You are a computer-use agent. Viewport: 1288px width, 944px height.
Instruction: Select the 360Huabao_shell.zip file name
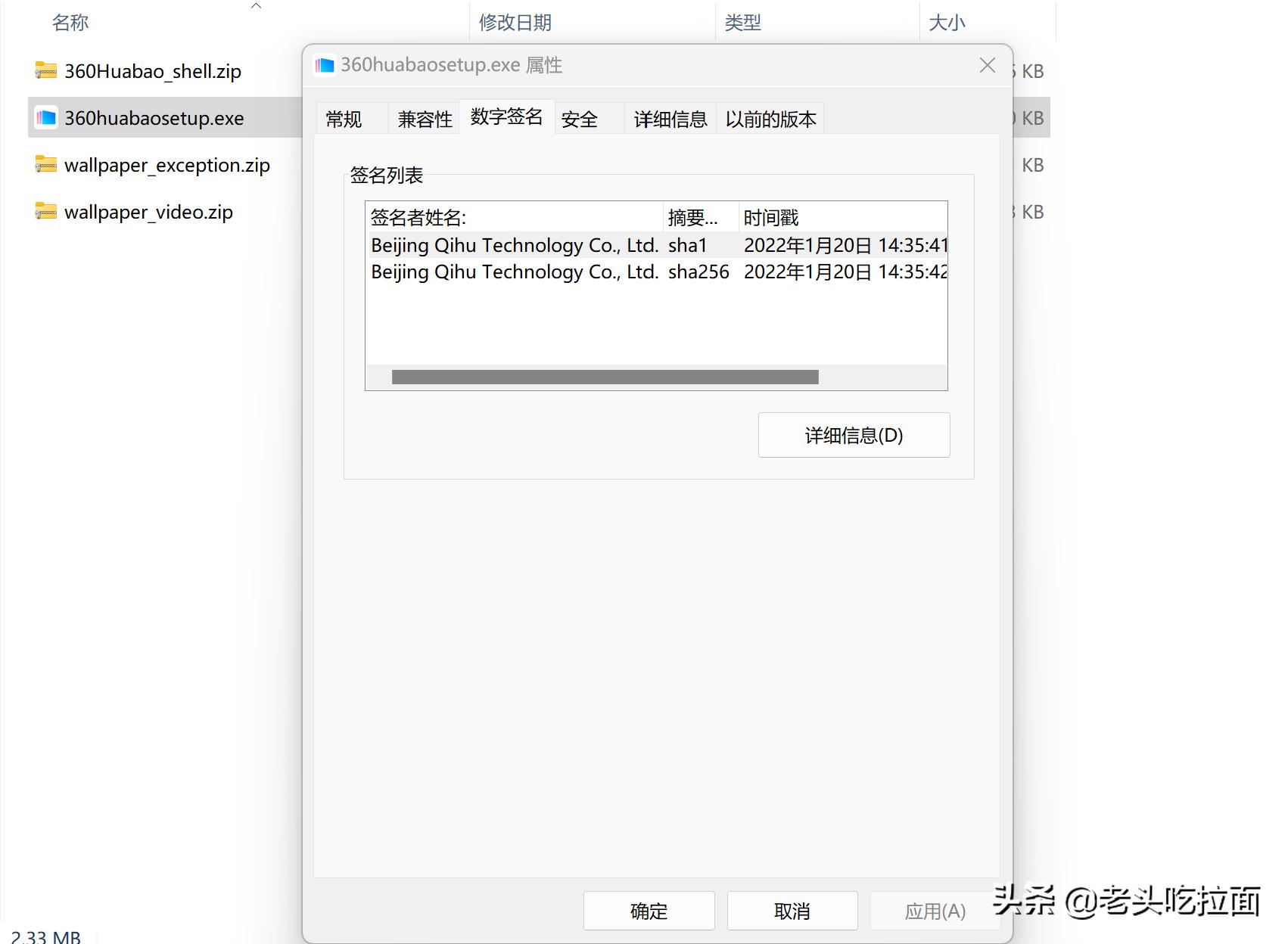click(x=153, y=71)
